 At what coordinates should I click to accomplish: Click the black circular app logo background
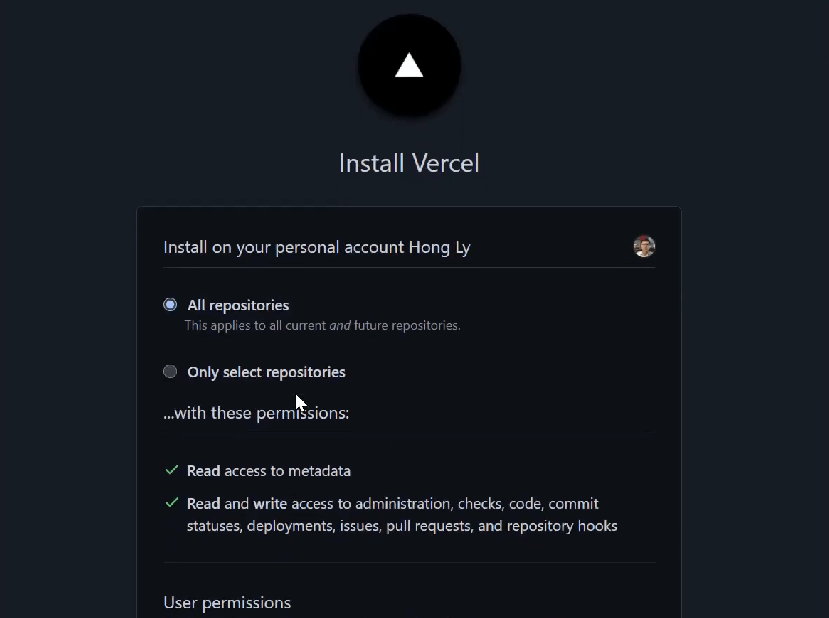(x=409, y=65)
